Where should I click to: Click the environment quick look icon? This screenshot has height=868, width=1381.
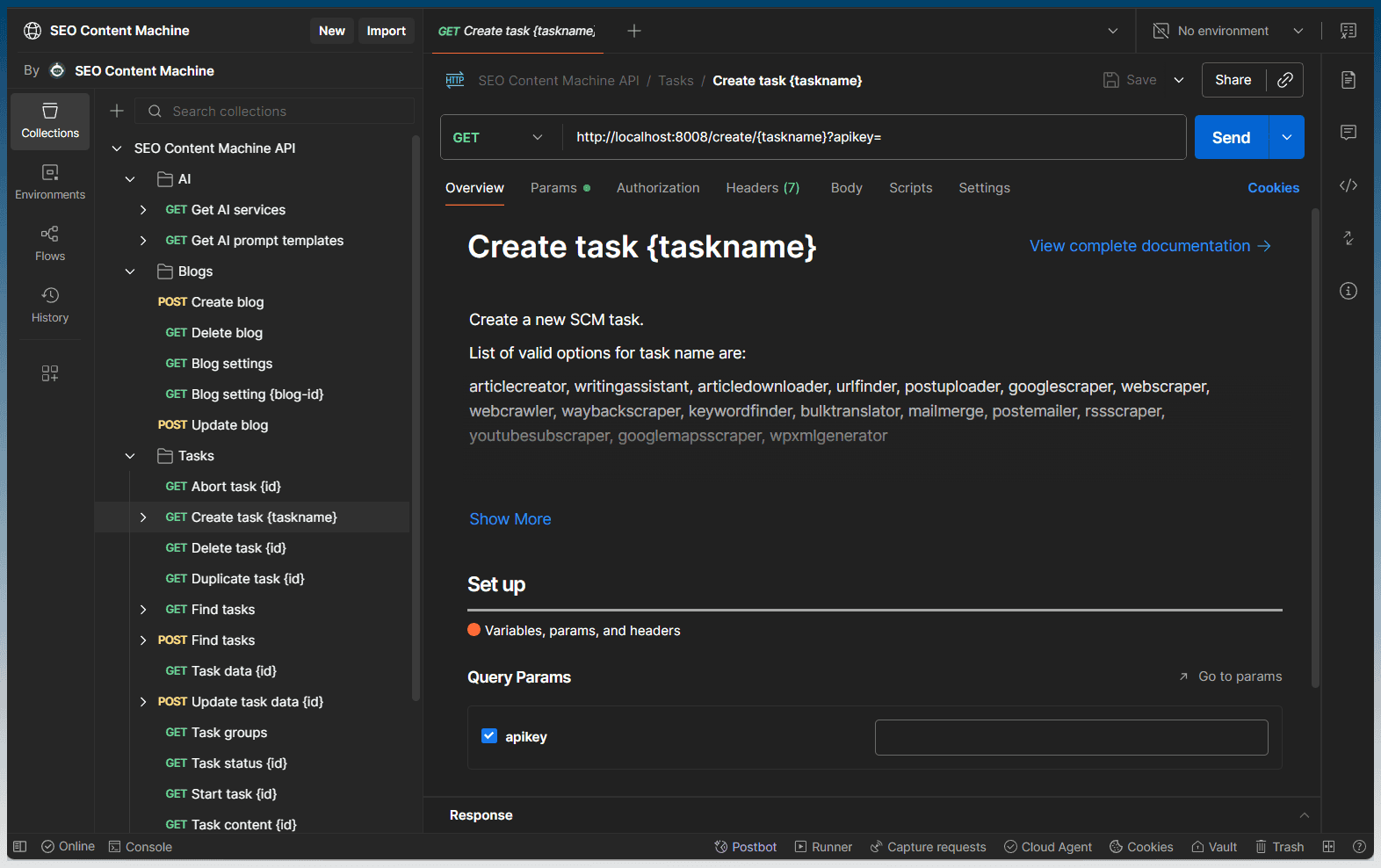[1348, 31]
